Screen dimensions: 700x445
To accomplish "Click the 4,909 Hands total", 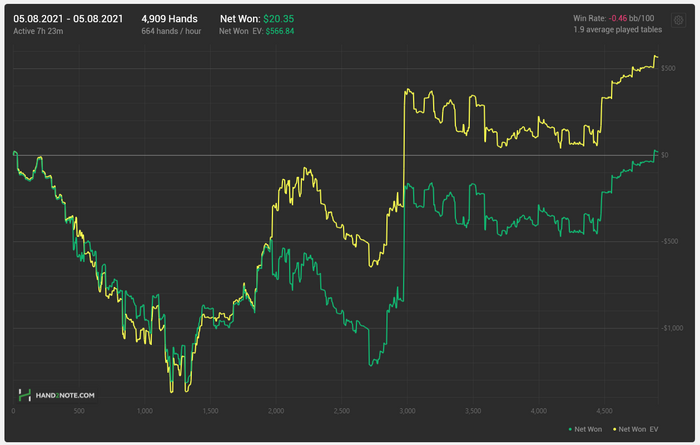I will click(x=169, y=19).
